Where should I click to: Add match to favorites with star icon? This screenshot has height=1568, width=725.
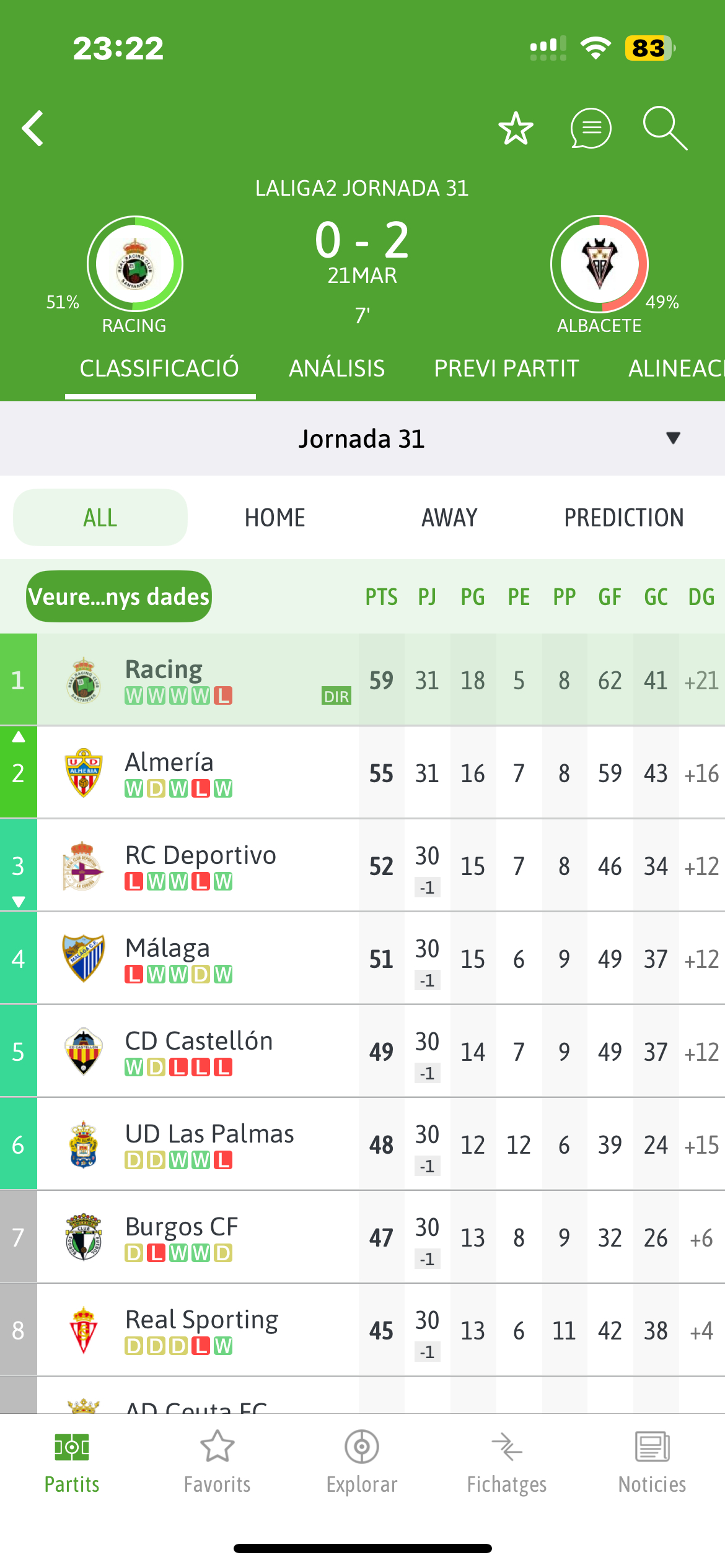click(516, 128)
